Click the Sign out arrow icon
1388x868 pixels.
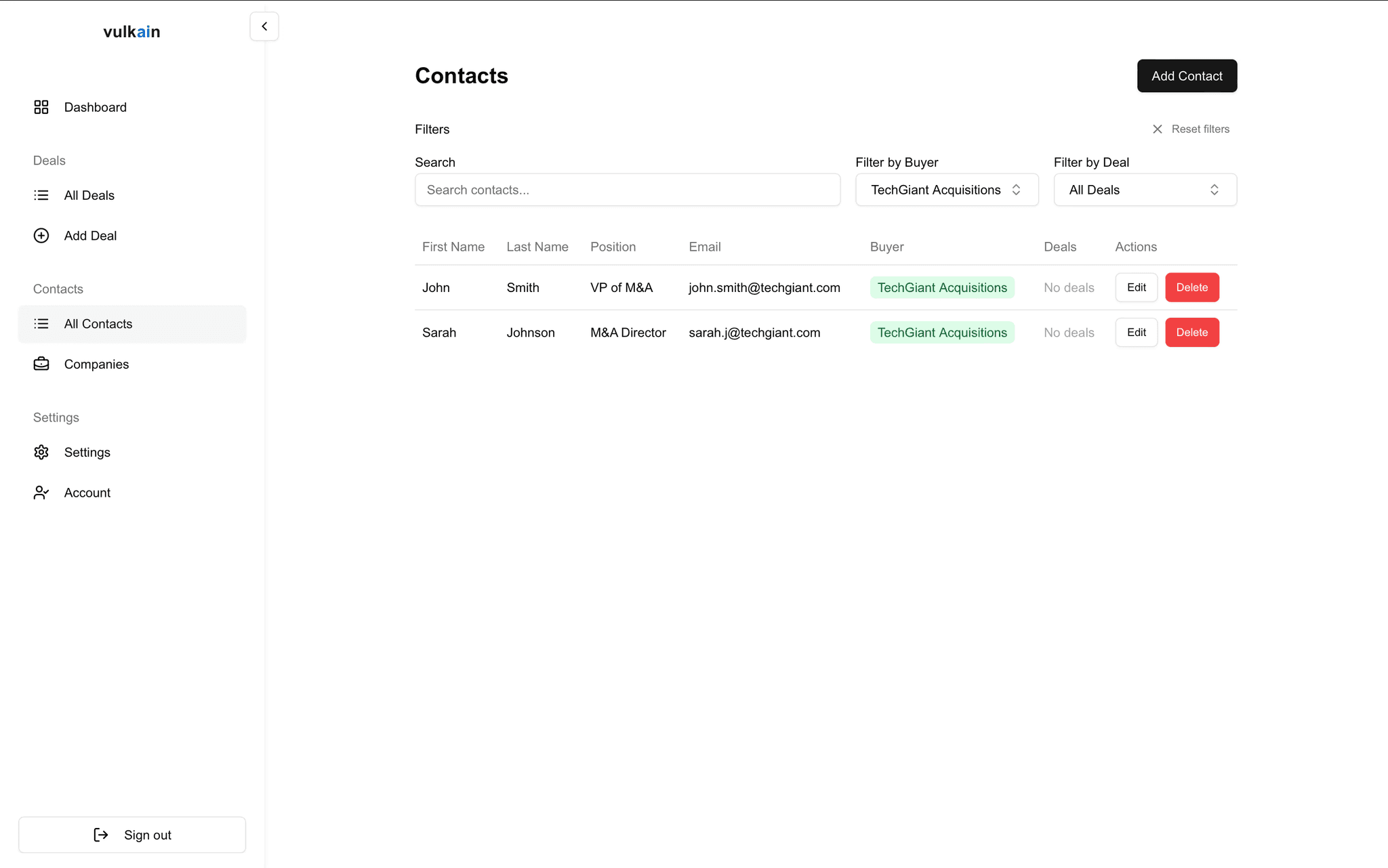coord(101,835)
